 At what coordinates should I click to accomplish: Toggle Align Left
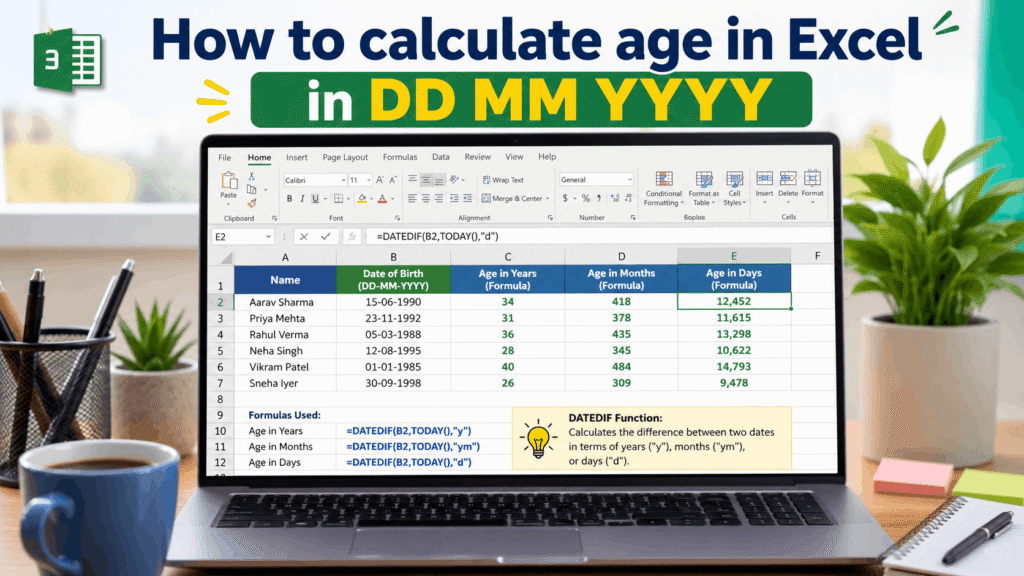[x=412, y=198]
